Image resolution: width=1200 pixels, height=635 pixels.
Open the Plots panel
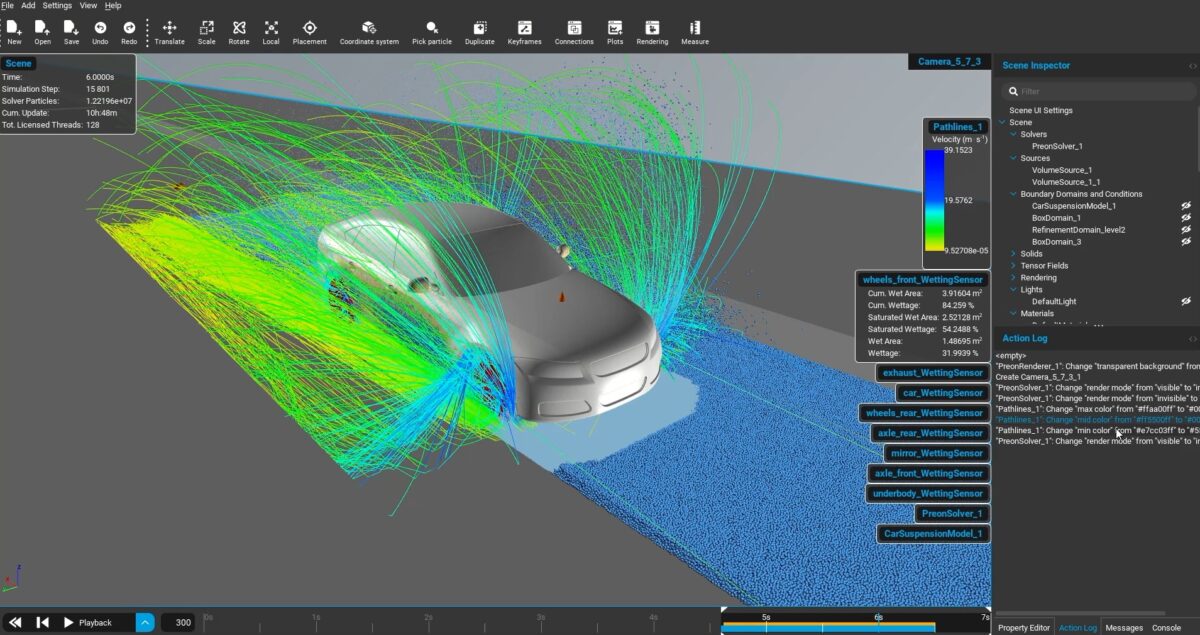coord(615,30)
